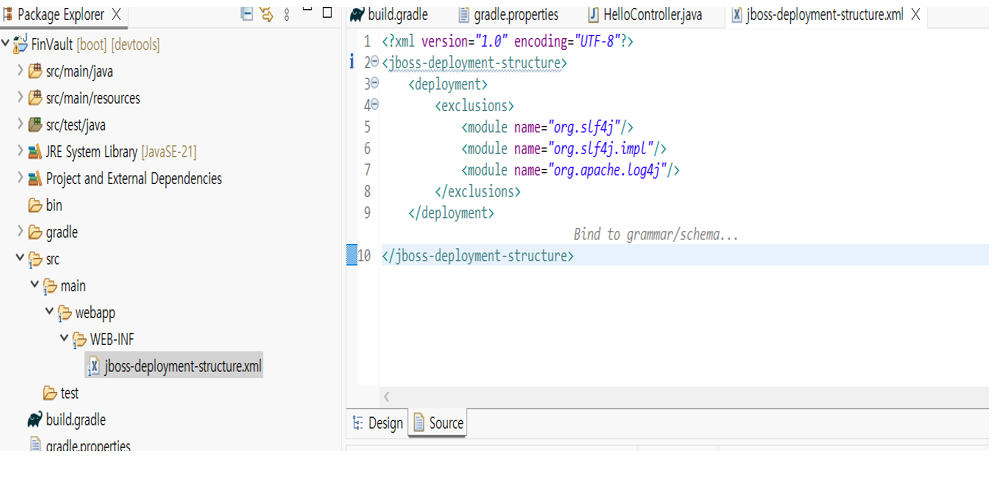Close the jboss-deployment-structure.xml editor tab
The height and width of the screenshot is (488, 1007).
[x=916, y=15]
